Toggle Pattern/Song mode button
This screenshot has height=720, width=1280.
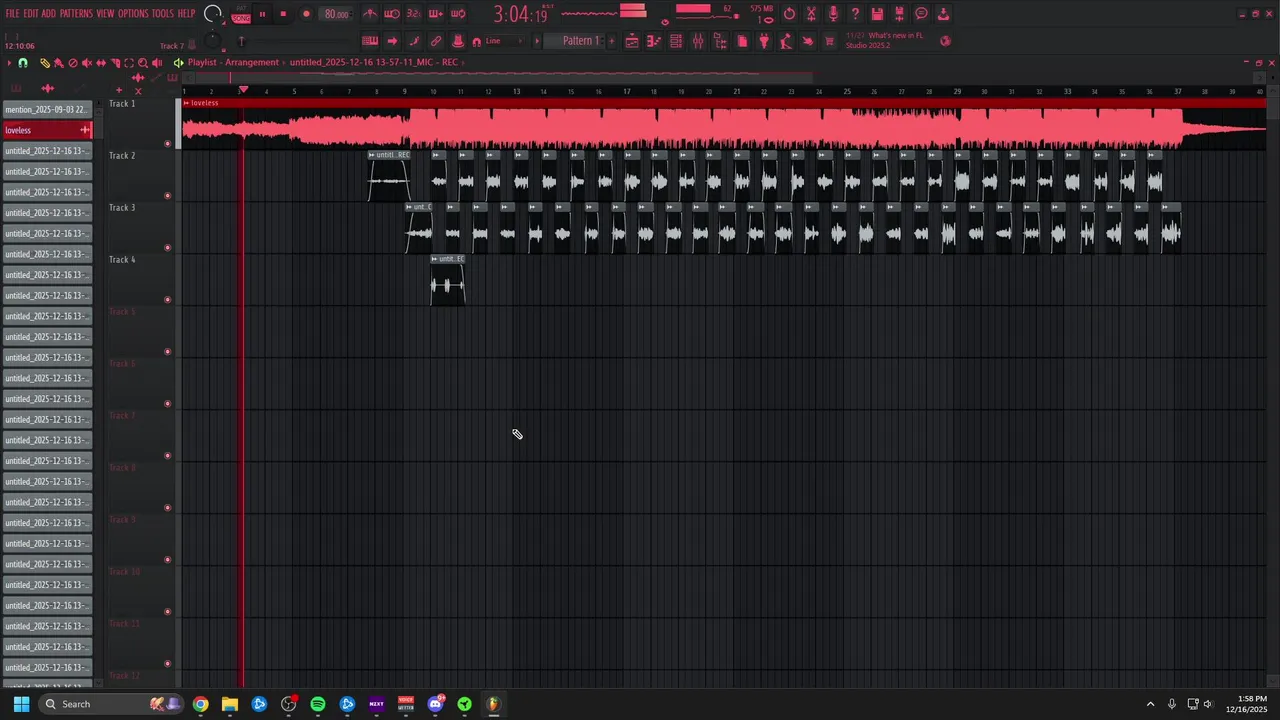click(241, 15)
